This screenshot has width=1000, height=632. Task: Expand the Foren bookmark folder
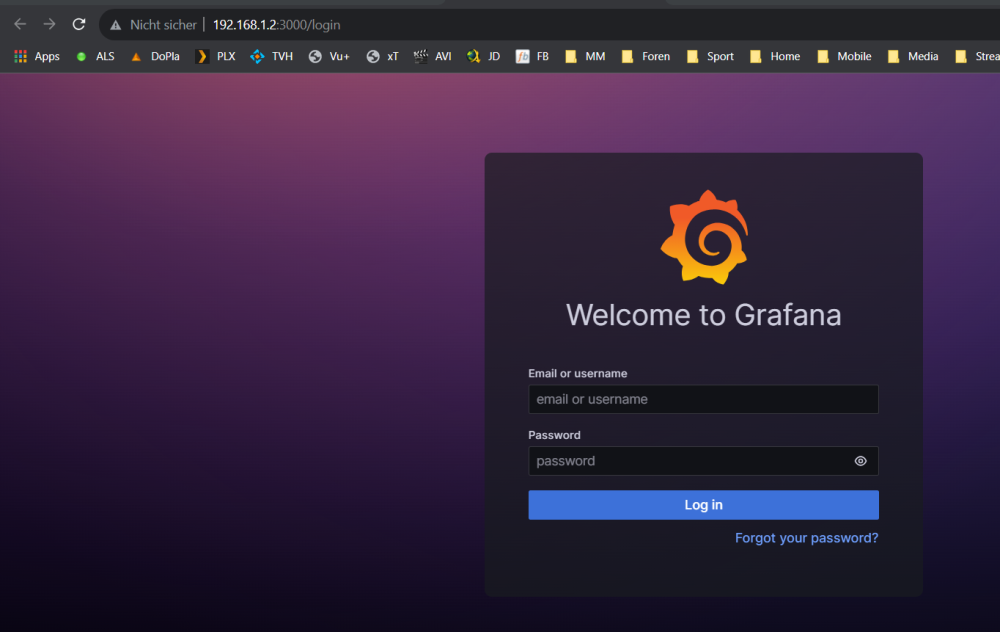coord(646,56)
